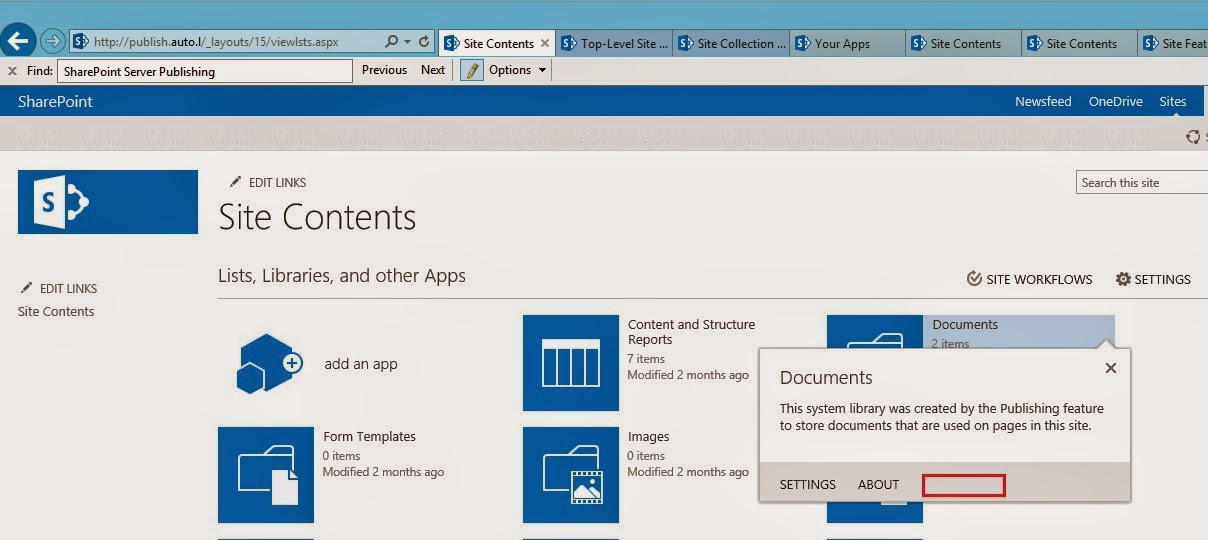Click ABOUT in the Documents callout
1208x540 pixels.
pos(879,484)
